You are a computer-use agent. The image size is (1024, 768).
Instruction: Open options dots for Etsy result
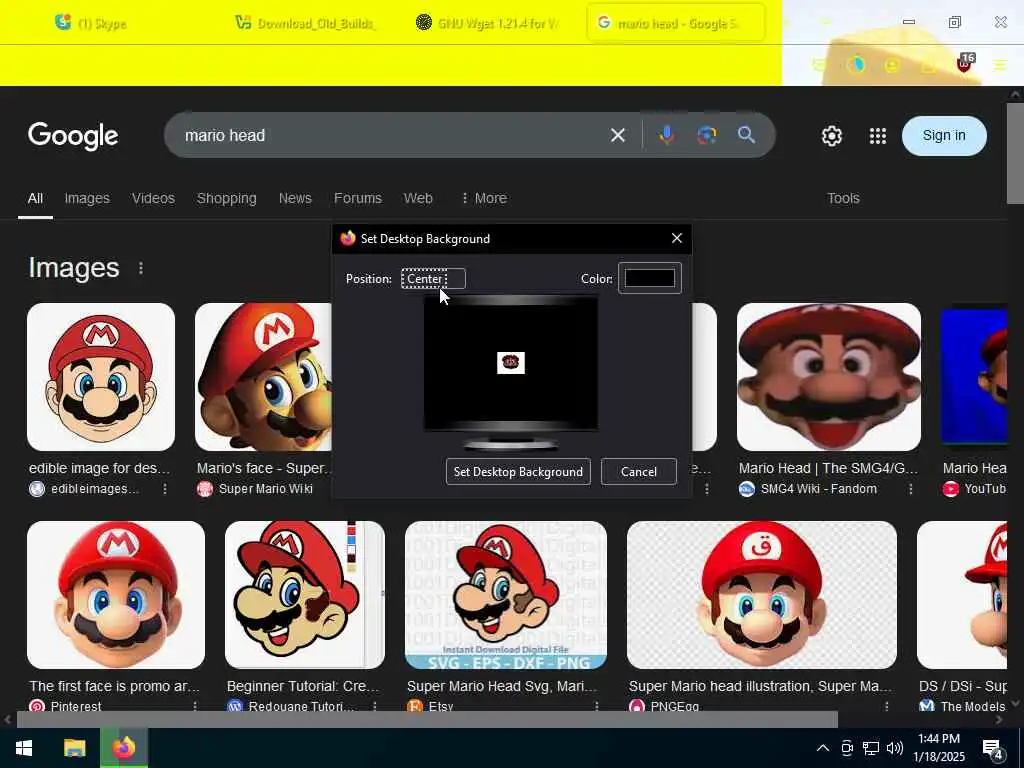[x=596, y=706]
